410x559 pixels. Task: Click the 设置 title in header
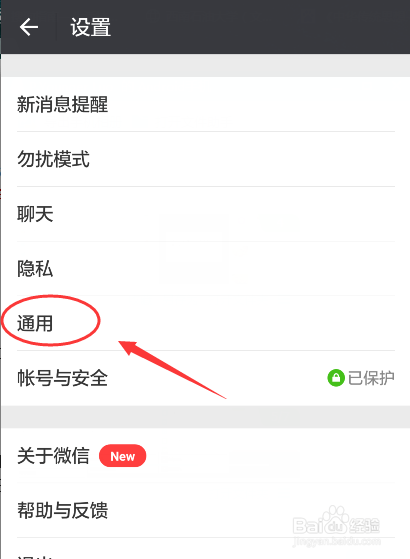point(90,27)
